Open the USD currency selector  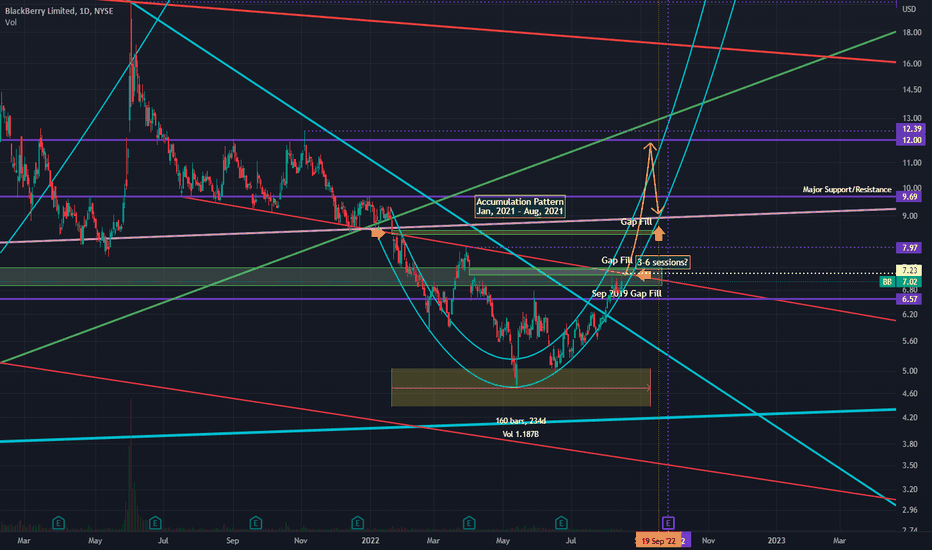[x=909, y=9]
